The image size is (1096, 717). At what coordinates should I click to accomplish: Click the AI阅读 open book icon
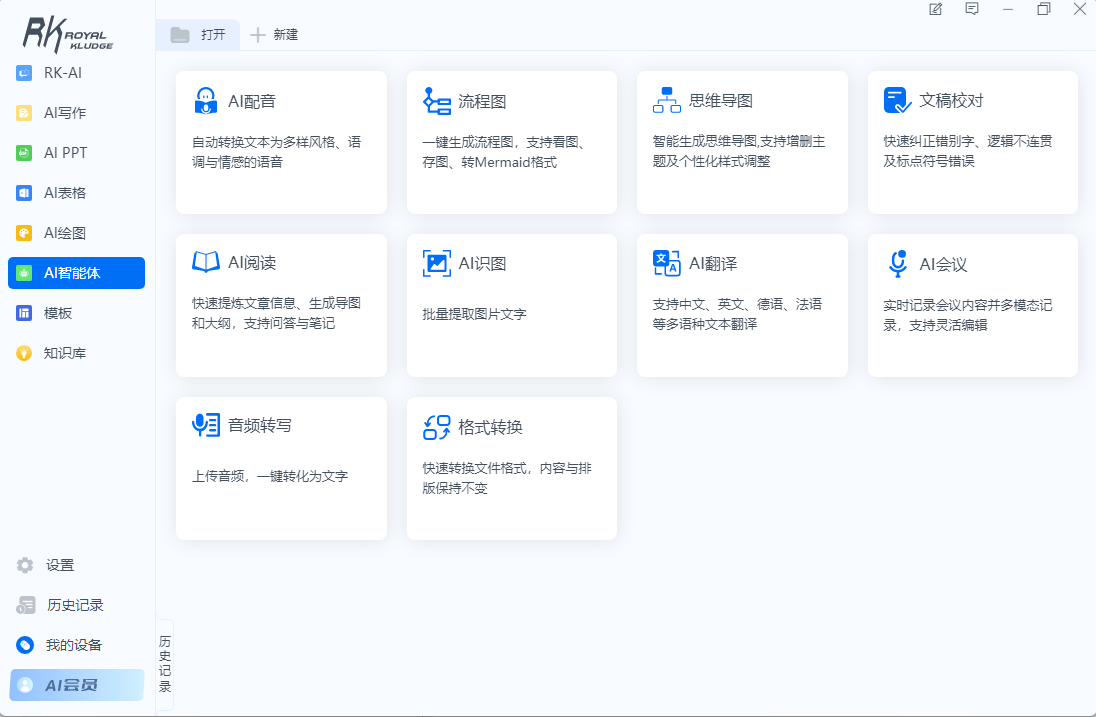click(x=206, y=262)
